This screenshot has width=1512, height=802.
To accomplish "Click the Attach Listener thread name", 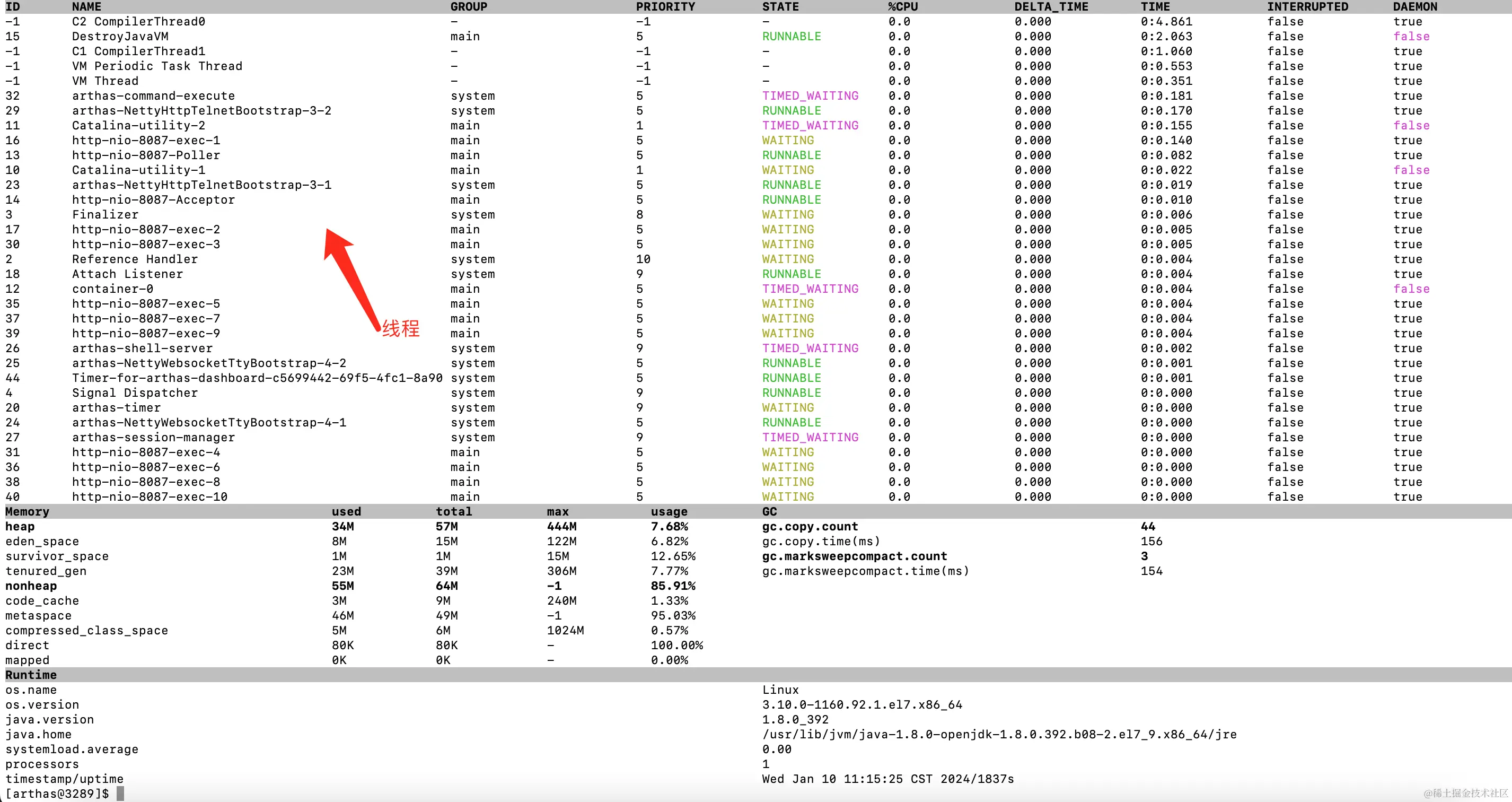I will 127,274.
